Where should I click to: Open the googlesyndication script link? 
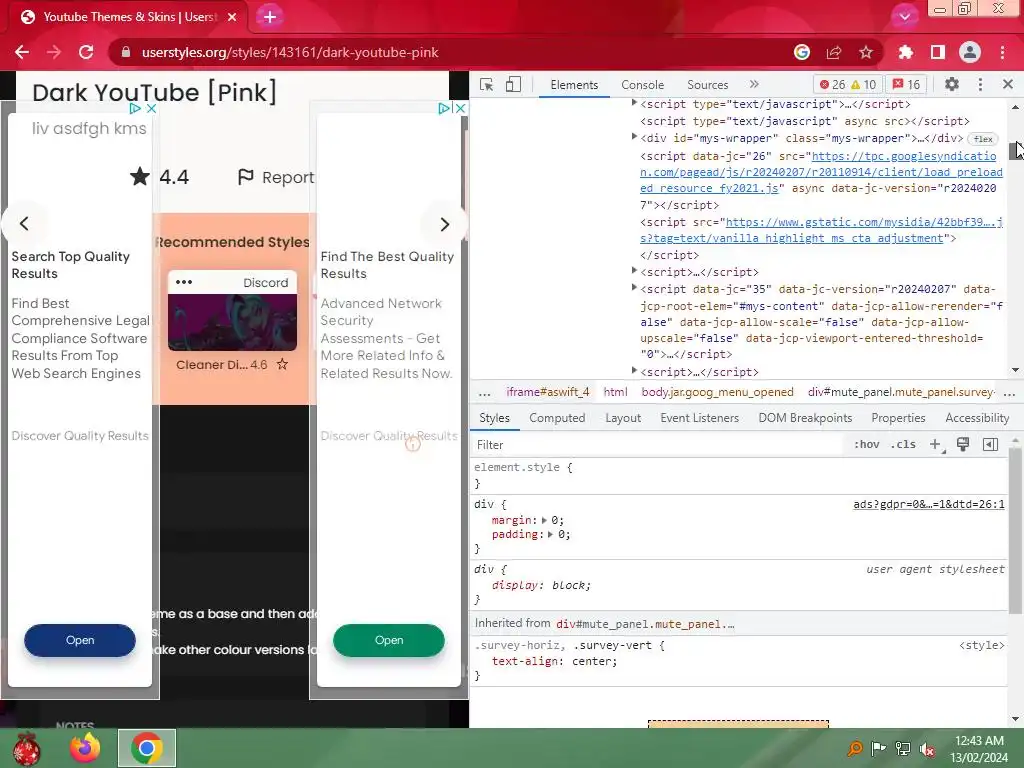click(822, 172)
